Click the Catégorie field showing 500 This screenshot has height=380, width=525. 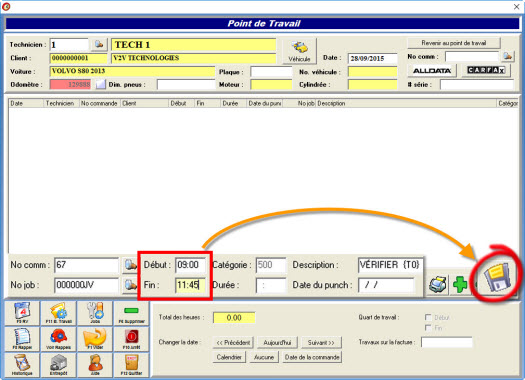(x=271, y=265)
